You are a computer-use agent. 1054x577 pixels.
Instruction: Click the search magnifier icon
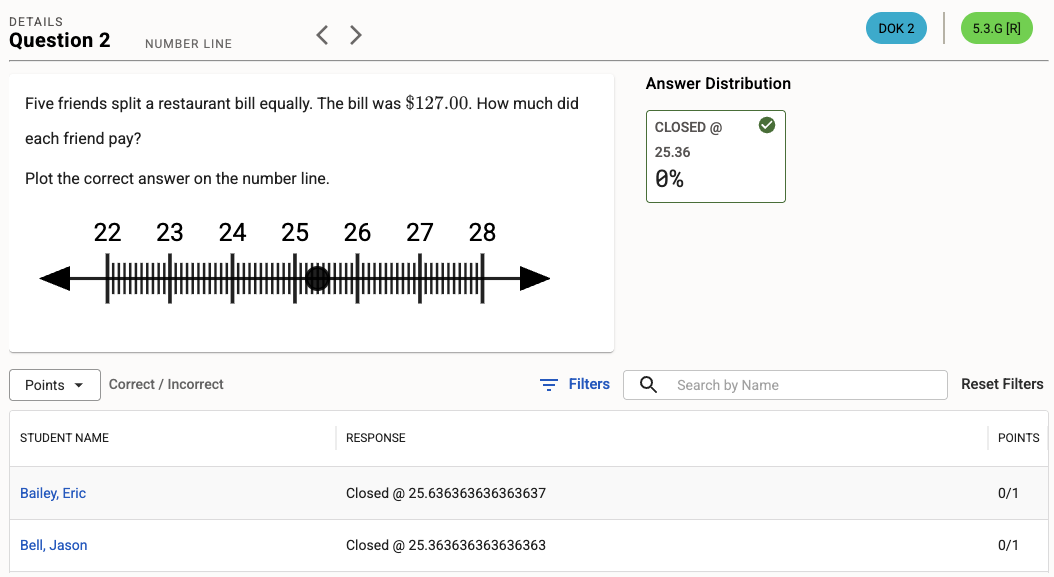[648, 385]
